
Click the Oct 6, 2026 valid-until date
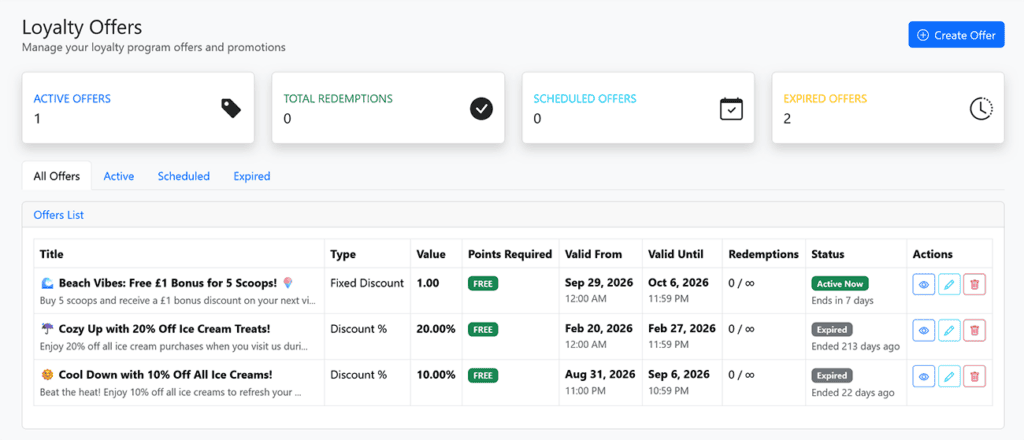coord(678,283)
